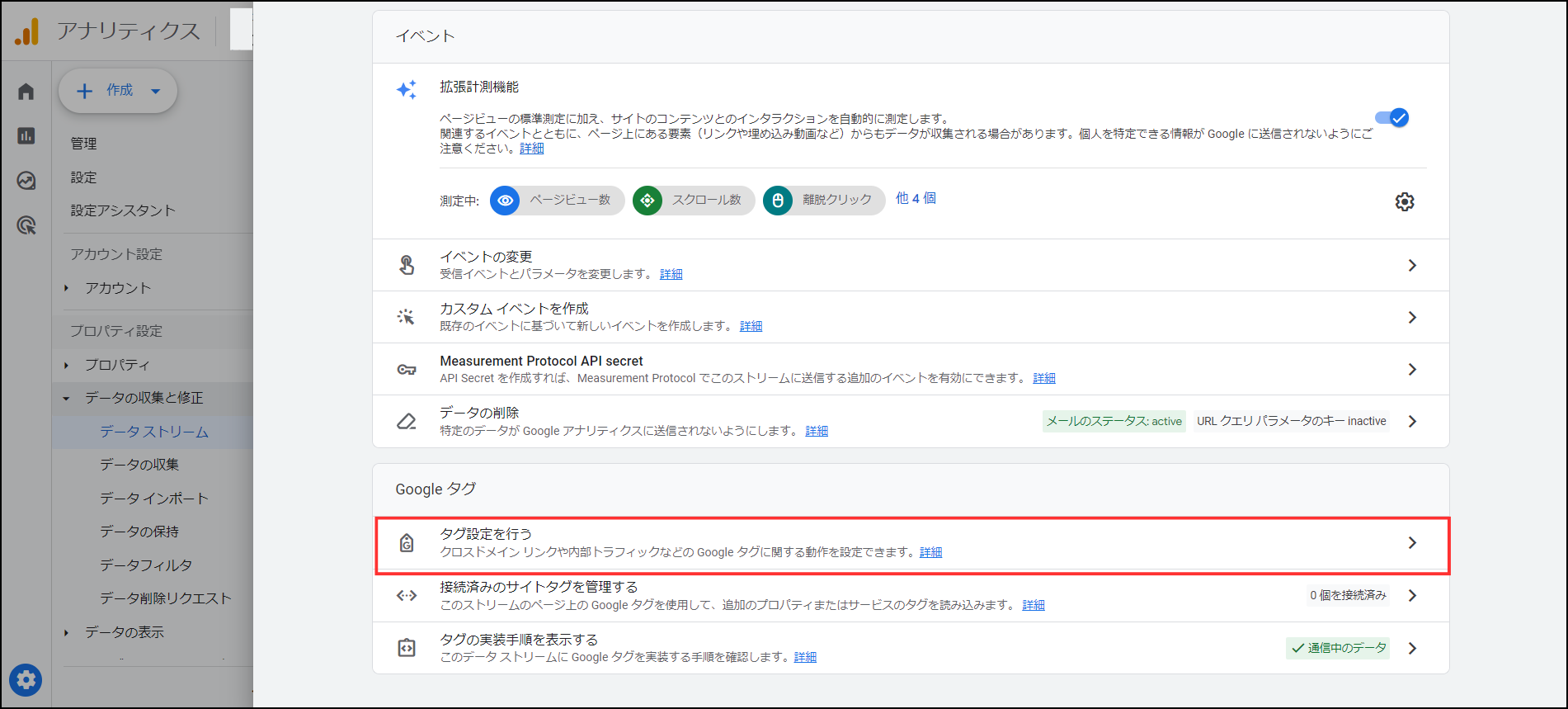
Task: Select 設定 in the sidebar menu
Action: point(83,177)
